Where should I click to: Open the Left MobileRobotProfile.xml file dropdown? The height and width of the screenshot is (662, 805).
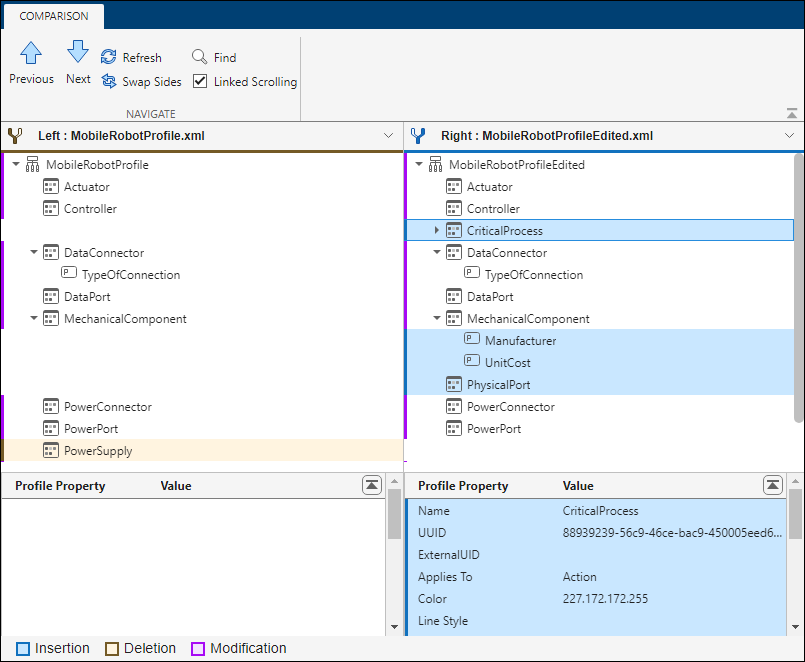[x=390, y=135]
